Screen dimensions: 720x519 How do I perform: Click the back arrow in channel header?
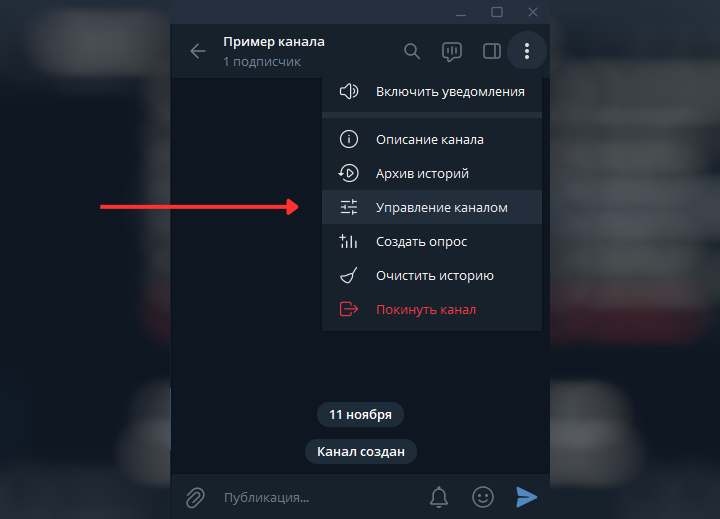click(198, 51)
